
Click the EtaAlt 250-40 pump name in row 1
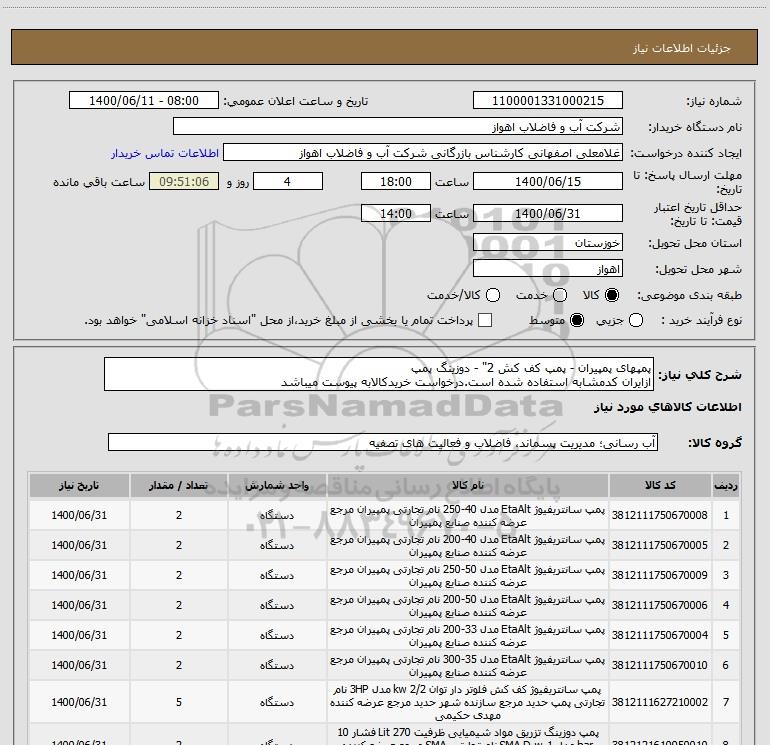click(468, 516)
